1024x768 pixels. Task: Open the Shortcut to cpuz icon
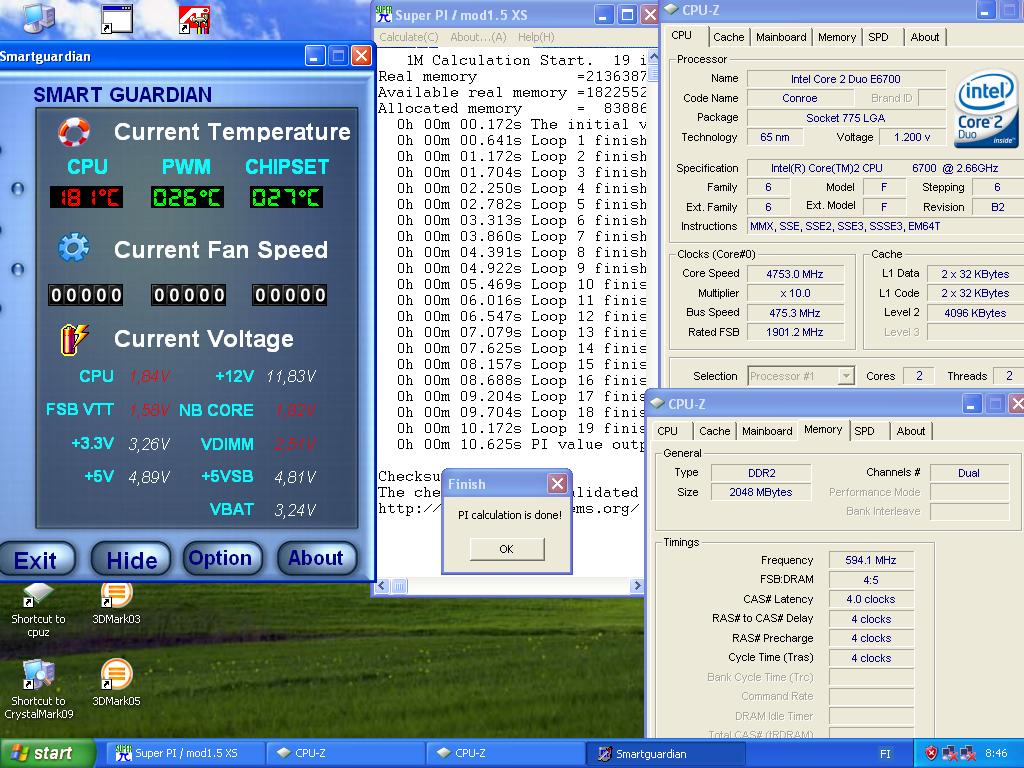point(38,611)
